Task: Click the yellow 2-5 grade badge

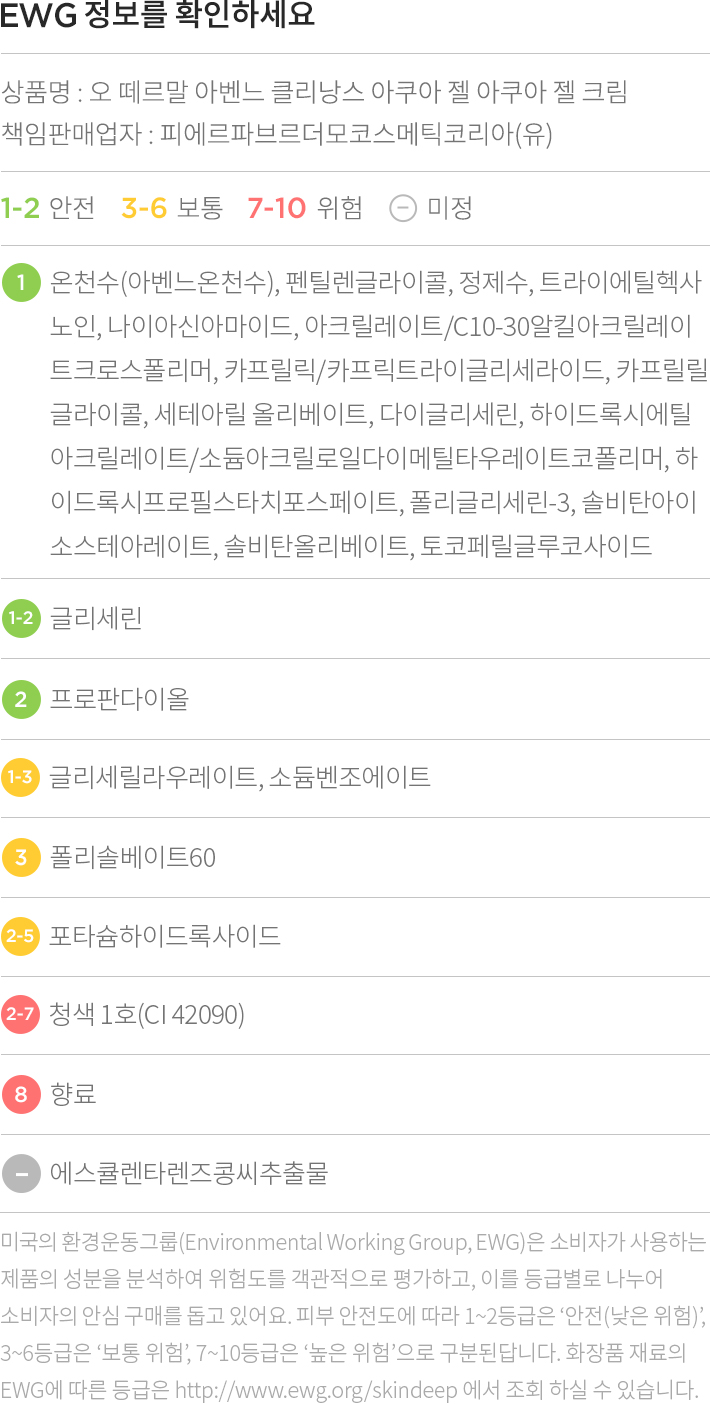Action: point(21,936)
